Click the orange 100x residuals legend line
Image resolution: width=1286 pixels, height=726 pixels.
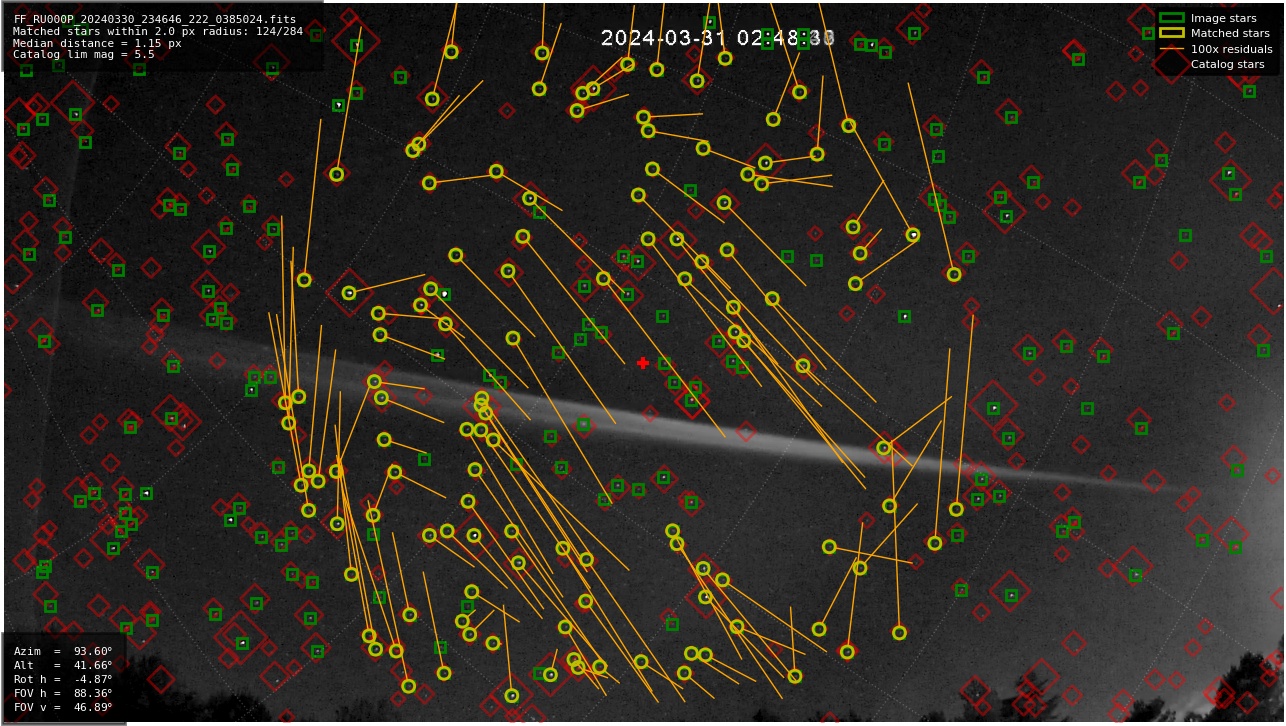click(1171, 49)
